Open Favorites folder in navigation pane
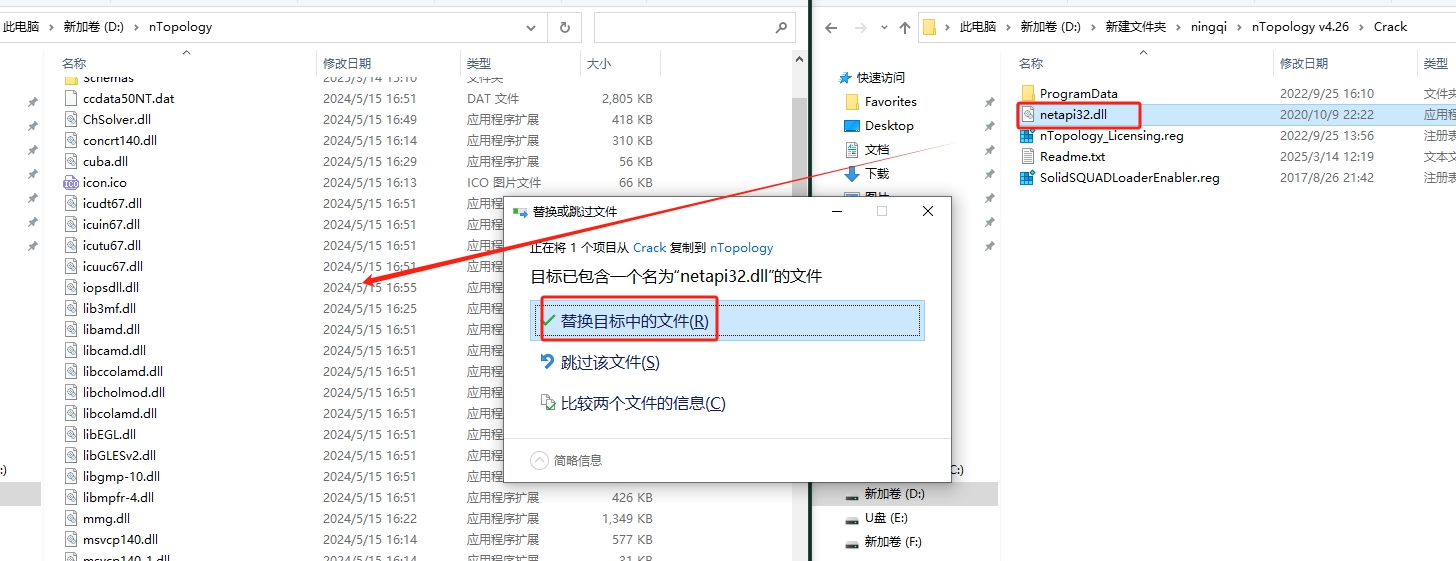Image resolution: width=1456 pixels, height=561 pixels. tap(890, 101)
